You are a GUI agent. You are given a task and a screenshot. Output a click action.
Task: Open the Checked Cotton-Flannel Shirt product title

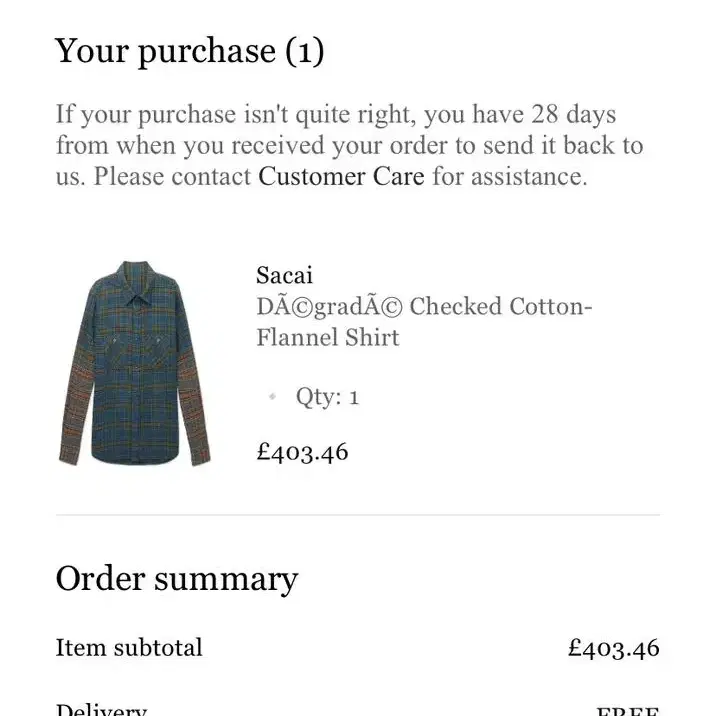point(424,322)
